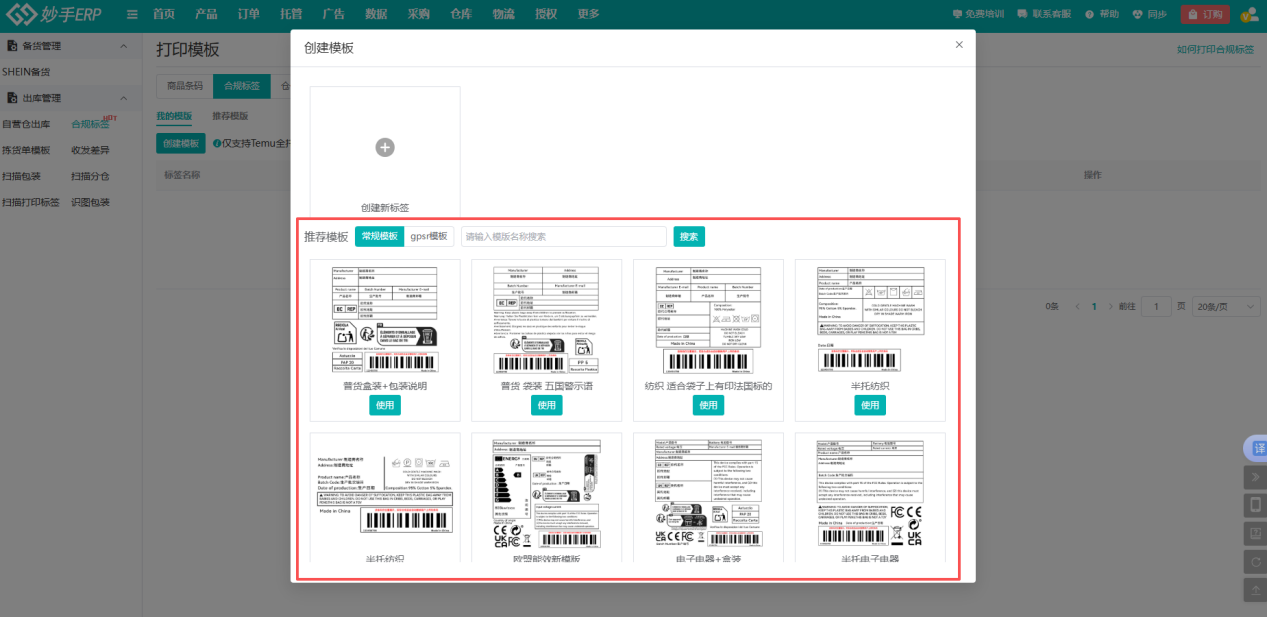Click 使用 under 普货盒装+包装说明 template
Viewport: 1267px width, 617px height.
coord(385,405)
